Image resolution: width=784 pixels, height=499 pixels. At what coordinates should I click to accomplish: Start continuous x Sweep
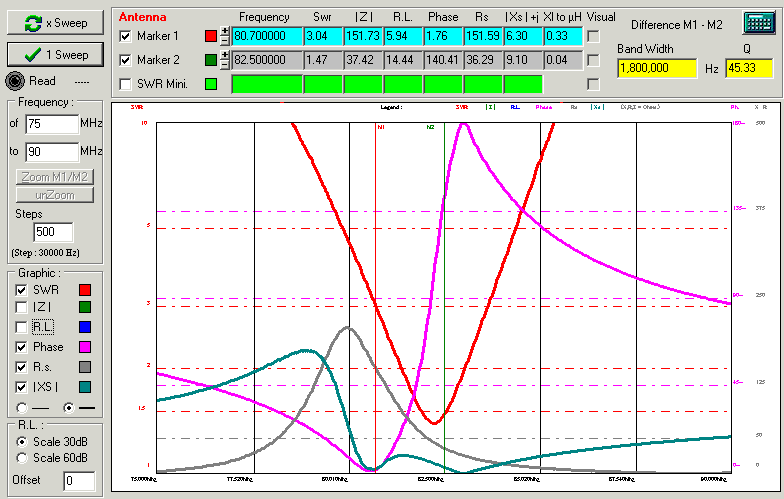pyautogui.click(x=53, y=23)
